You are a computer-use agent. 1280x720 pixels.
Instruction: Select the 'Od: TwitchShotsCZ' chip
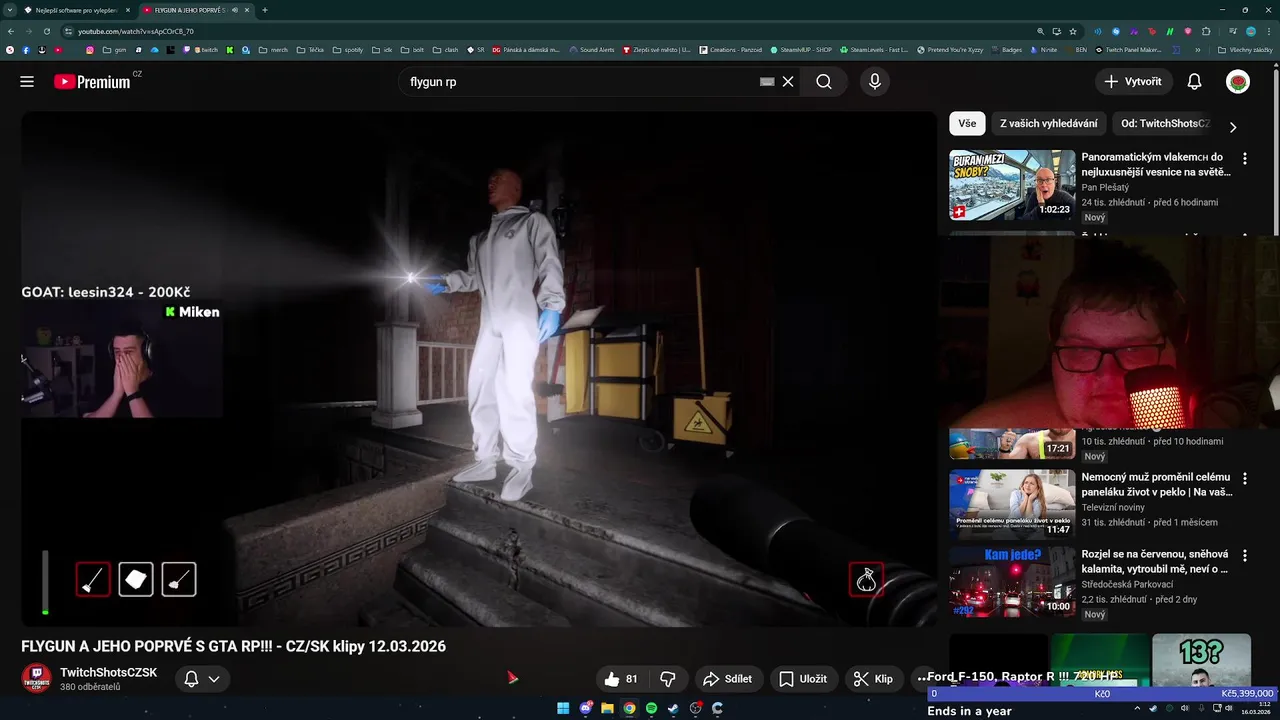[1165, 124]
